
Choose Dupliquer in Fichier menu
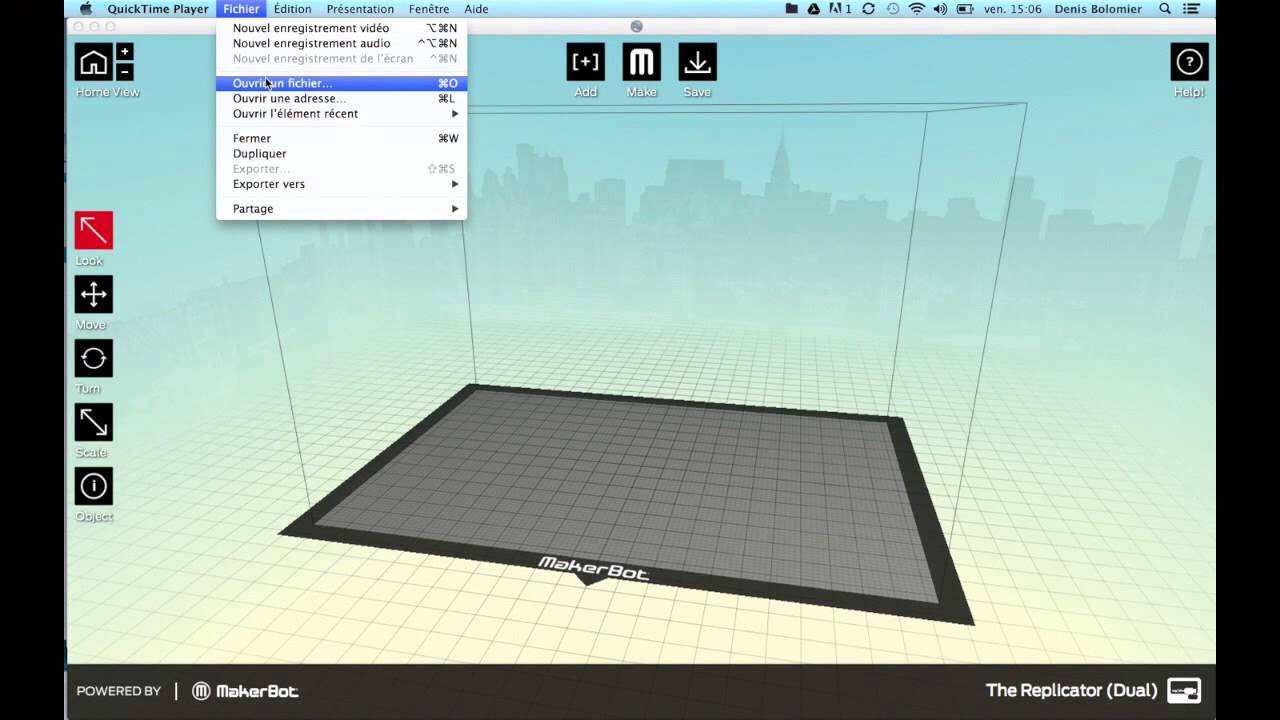coord(341,154)
